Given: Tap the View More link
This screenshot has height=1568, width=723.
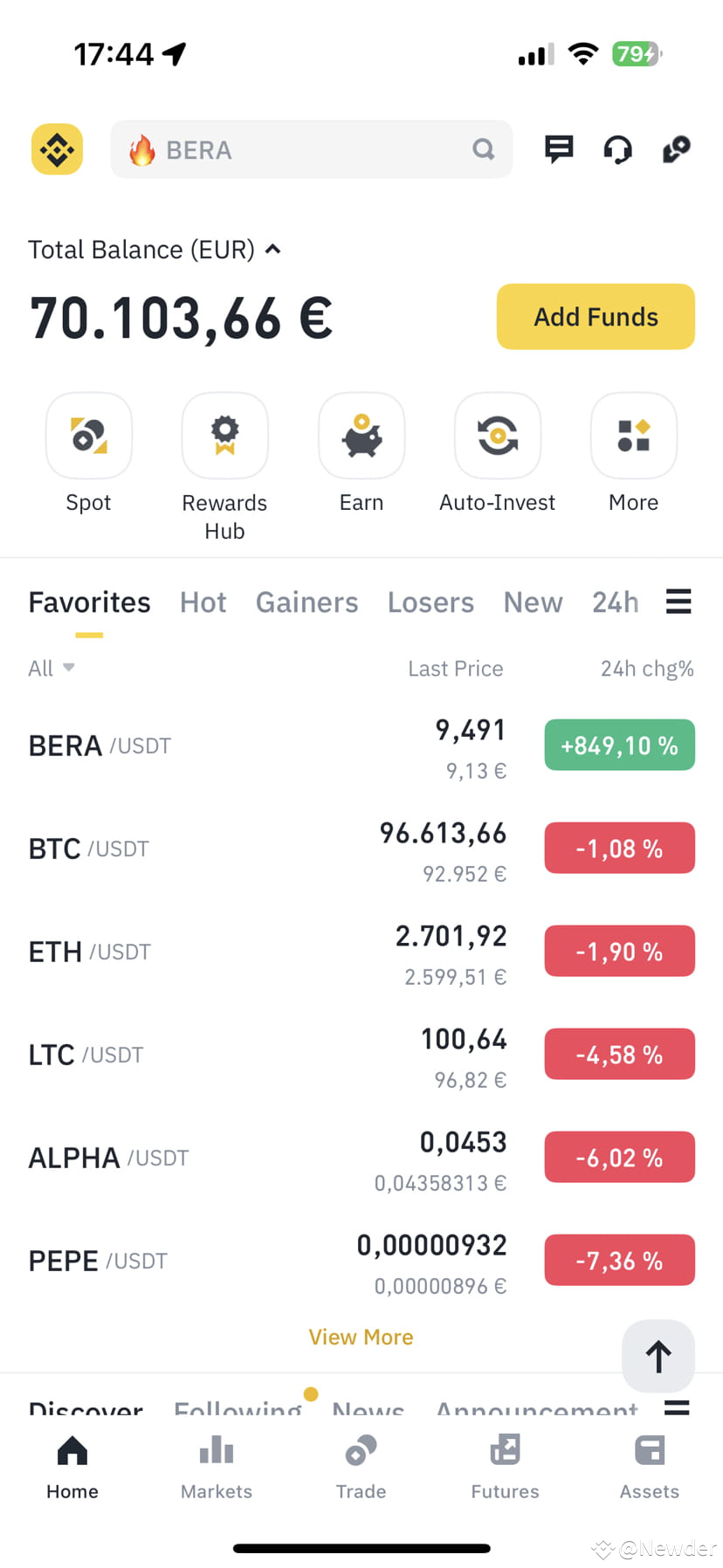Looking at the screenshot, I should [x=361, y=1337].
